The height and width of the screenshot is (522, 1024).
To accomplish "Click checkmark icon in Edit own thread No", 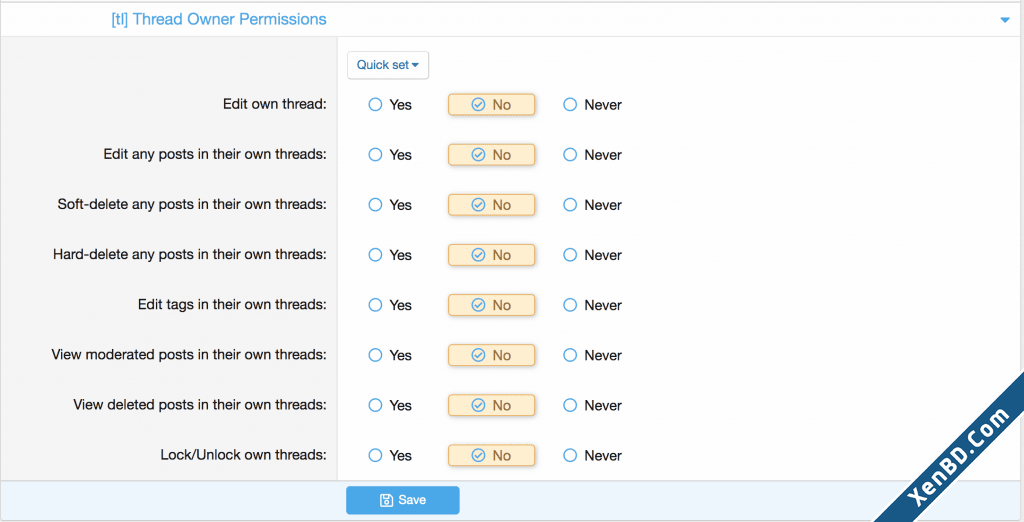I will [x=478, y=105].
